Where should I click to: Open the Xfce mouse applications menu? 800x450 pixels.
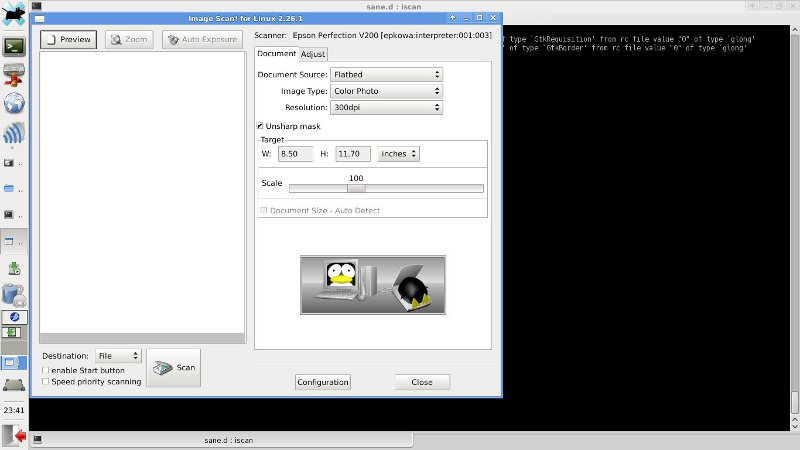tap(13, 14)
